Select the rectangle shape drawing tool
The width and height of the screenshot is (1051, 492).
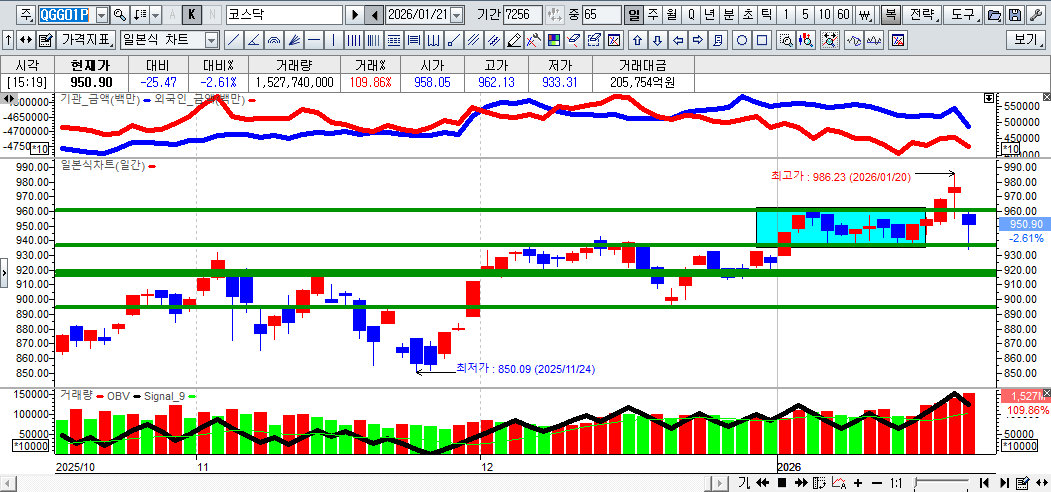click(762, 40)
